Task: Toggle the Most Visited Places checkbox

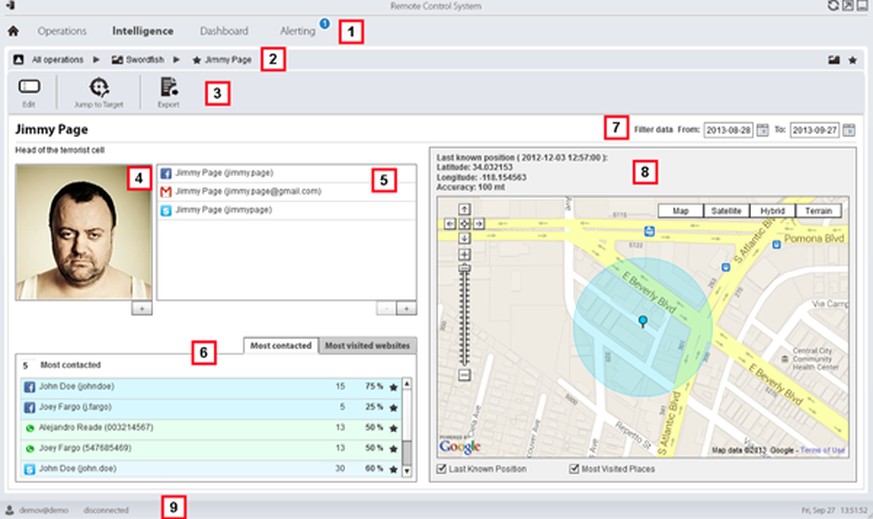Action: click(574, 468)
